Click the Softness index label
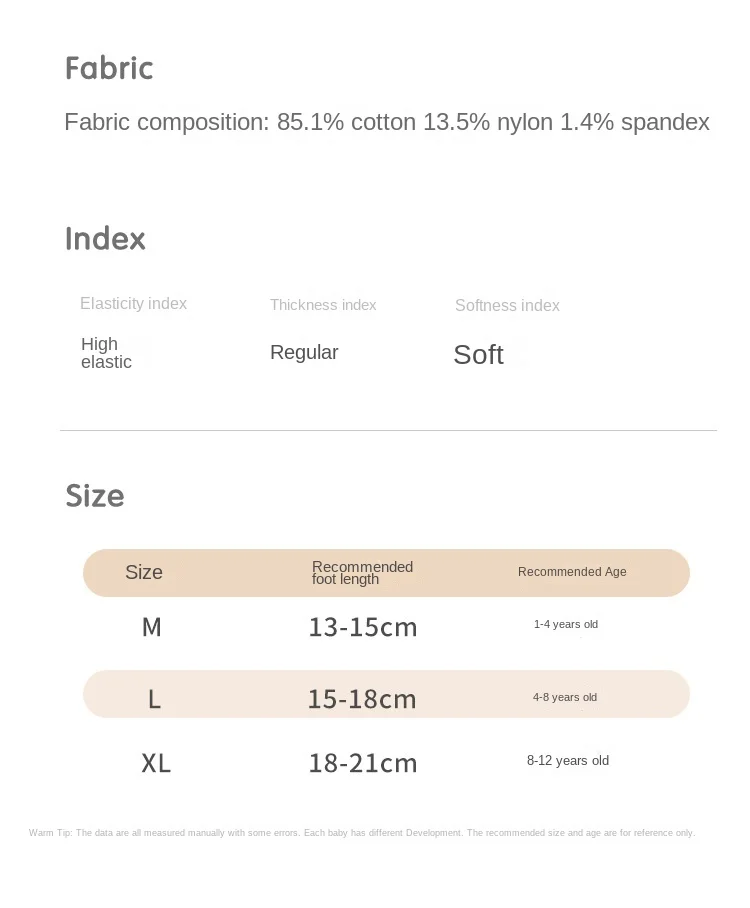This screenshot has width=750, height=908. [507, 306]
